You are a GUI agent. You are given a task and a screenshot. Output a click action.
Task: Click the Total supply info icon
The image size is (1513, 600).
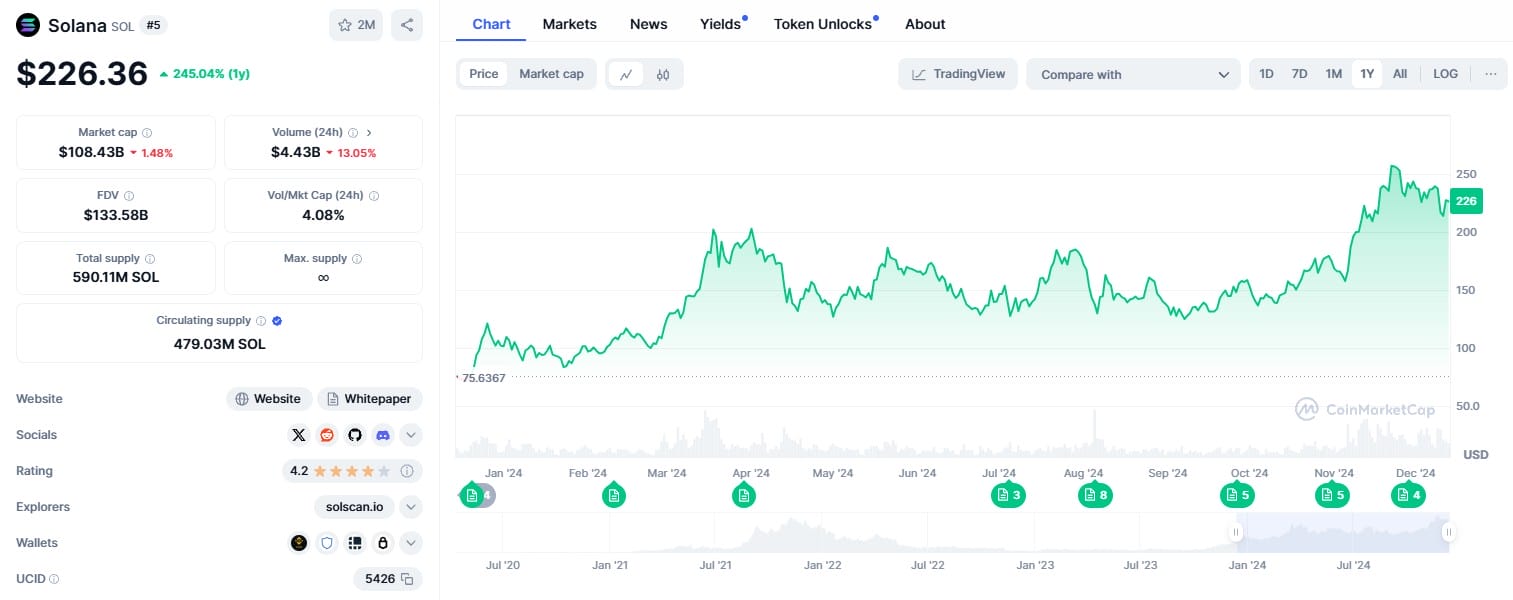coord(150,259)
